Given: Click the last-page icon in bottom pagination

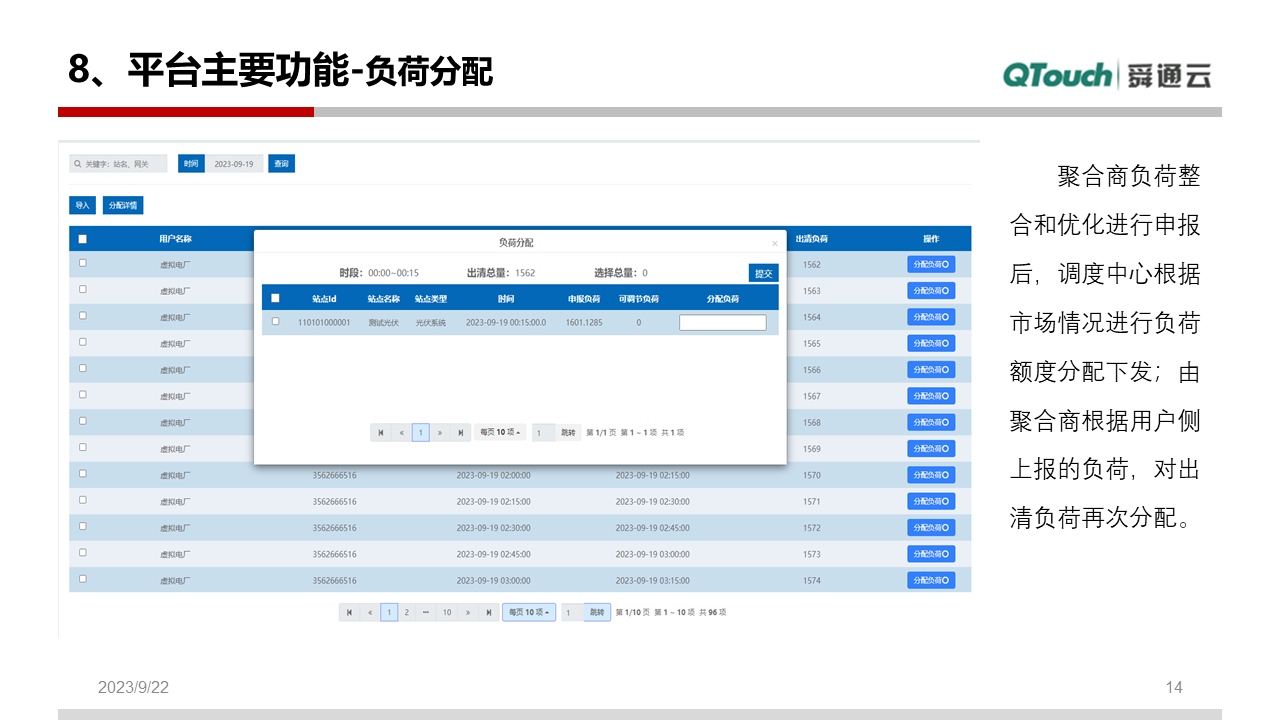Looking at the screenshot, I should click(488, 611).
